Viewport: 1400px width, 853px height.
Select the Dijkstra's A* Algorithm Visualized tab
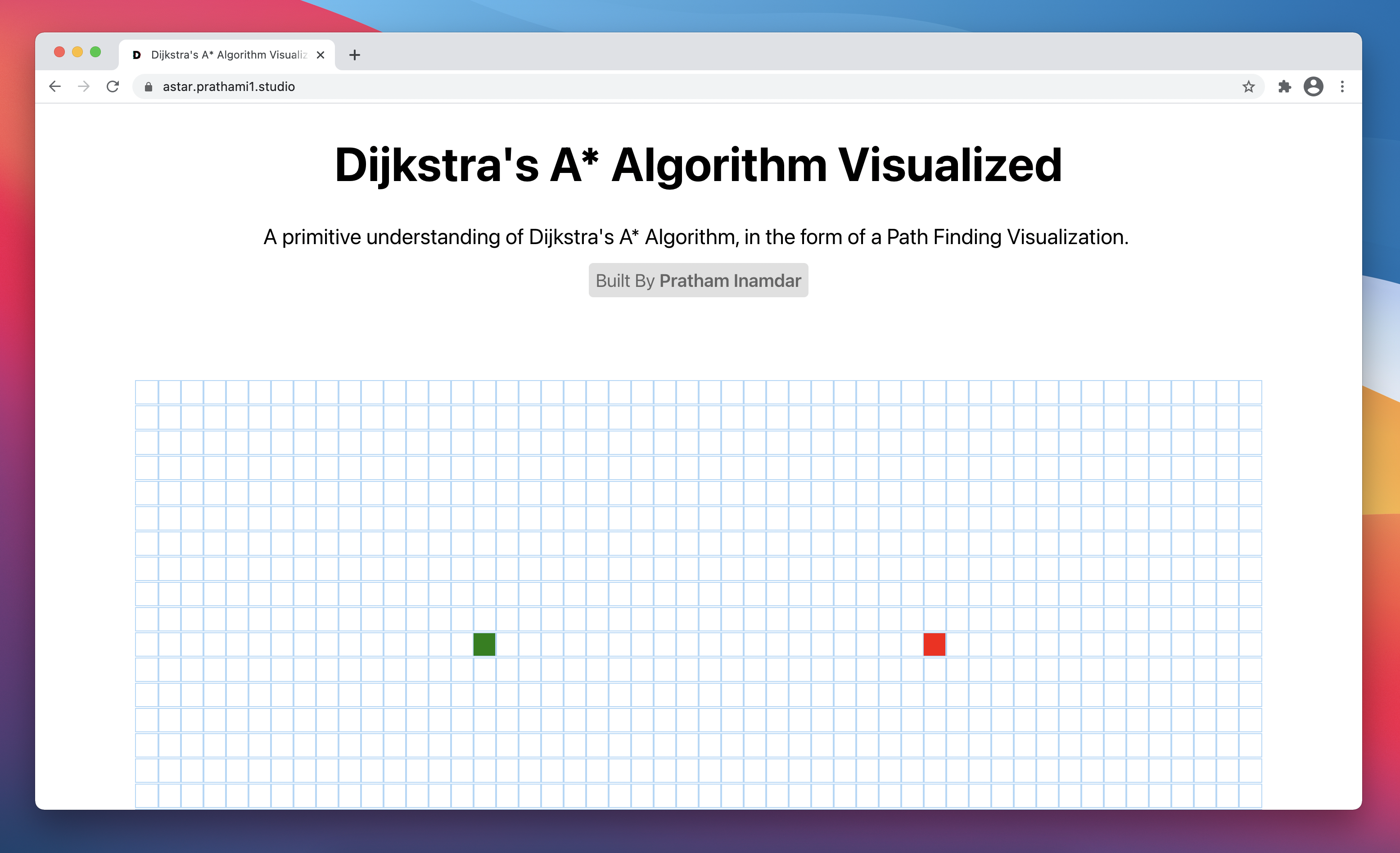coord(228,55)
